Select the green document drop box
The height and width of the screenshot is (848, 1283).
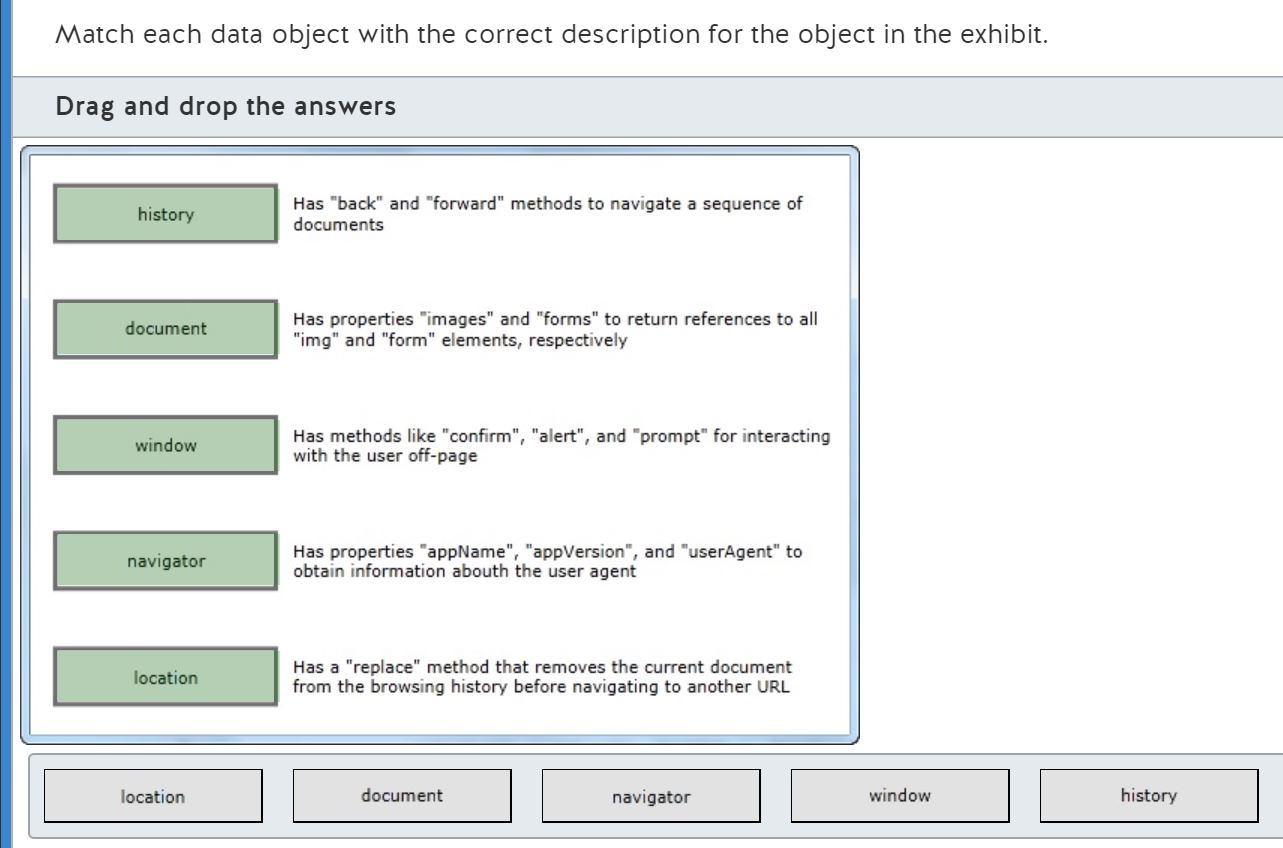click(165, 329)
